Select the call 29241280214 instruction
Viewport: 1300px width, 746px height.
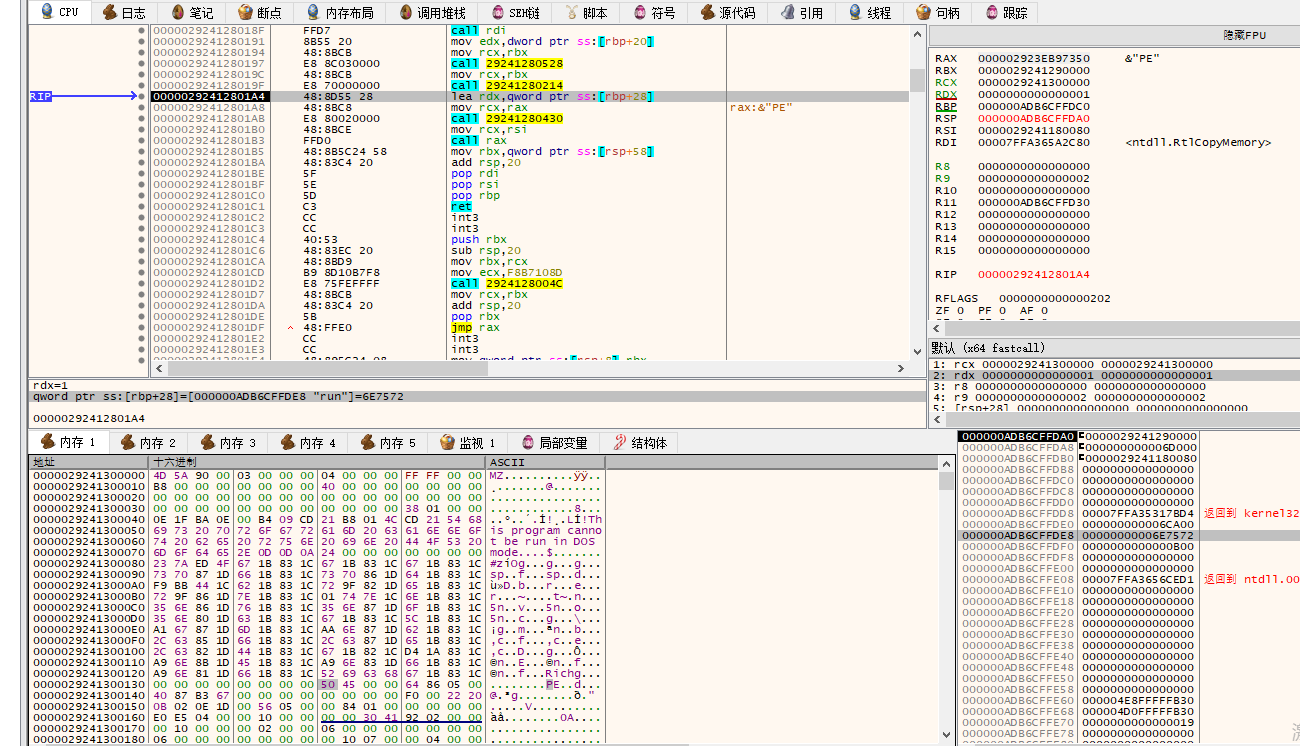[x=507, y=85]
